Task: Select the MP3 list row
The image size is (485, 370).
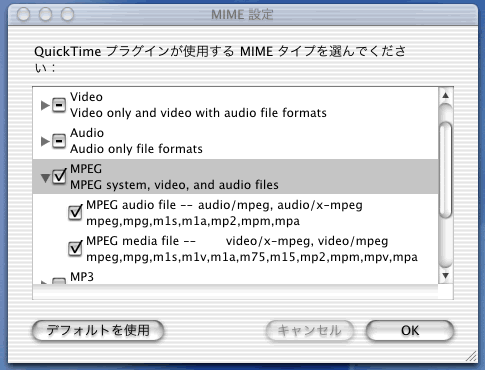Action: (x=235, y=276)
